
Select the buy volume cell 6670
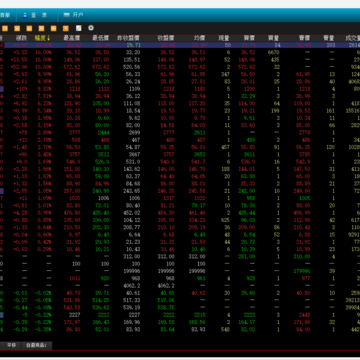(x=273, y=52)
